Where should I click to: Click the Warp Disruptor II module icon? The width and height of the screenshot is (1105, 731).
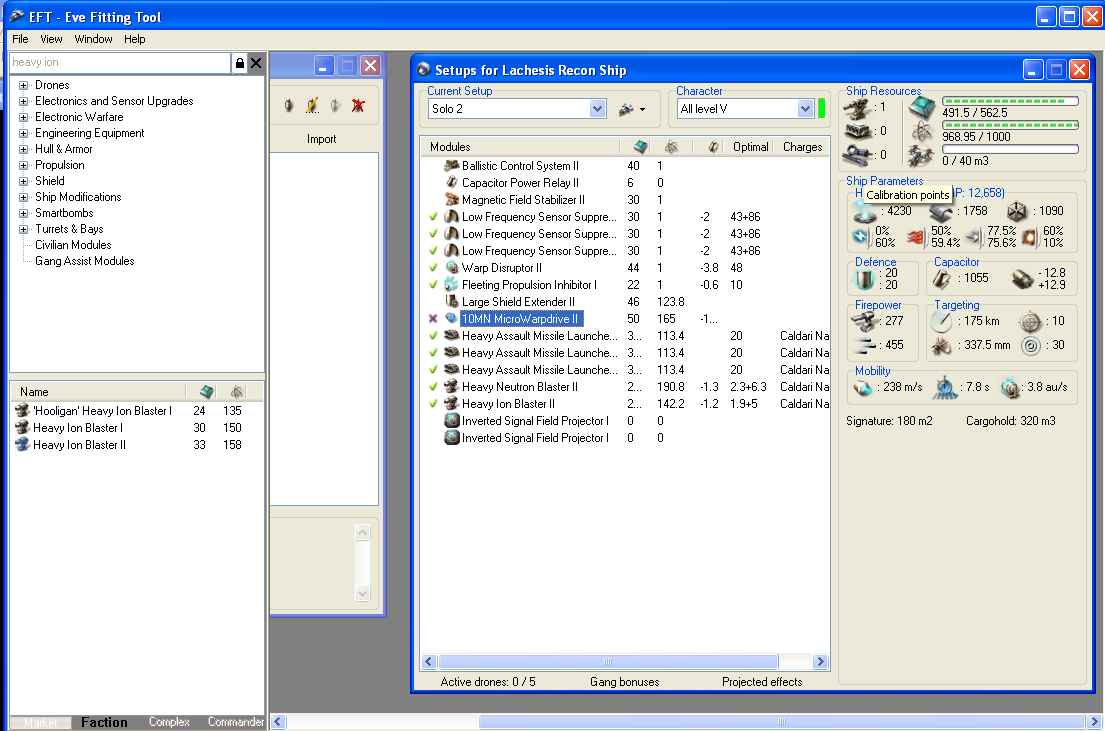[452, 268]
